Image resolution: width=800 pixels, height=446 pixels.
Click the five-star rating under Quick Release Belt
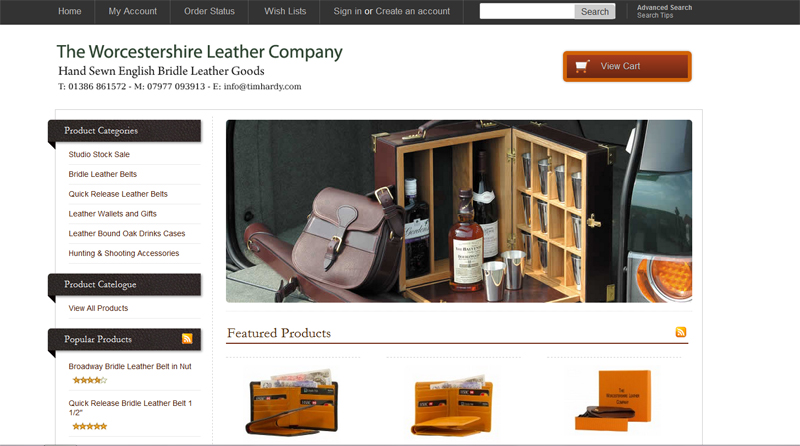pyautogui.click(x=90, y=426)
